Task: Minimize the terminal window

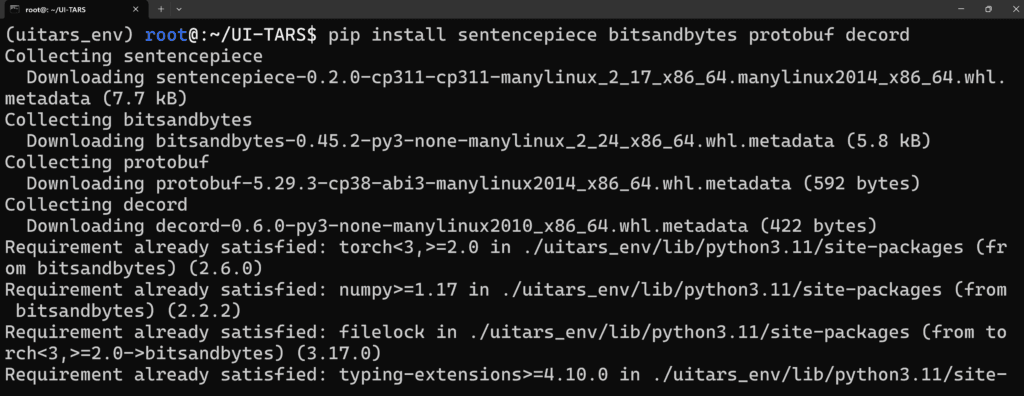Action: pyautogui.click(x=960, y=9)
